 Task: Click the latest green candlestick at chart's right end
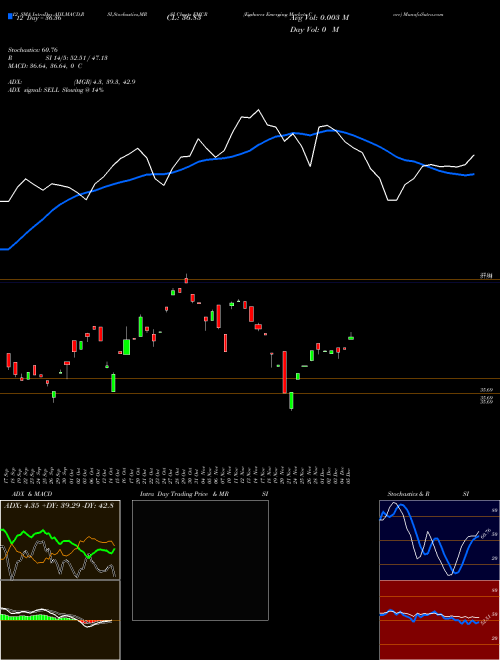pyautogui.click(x=351, y=336)
